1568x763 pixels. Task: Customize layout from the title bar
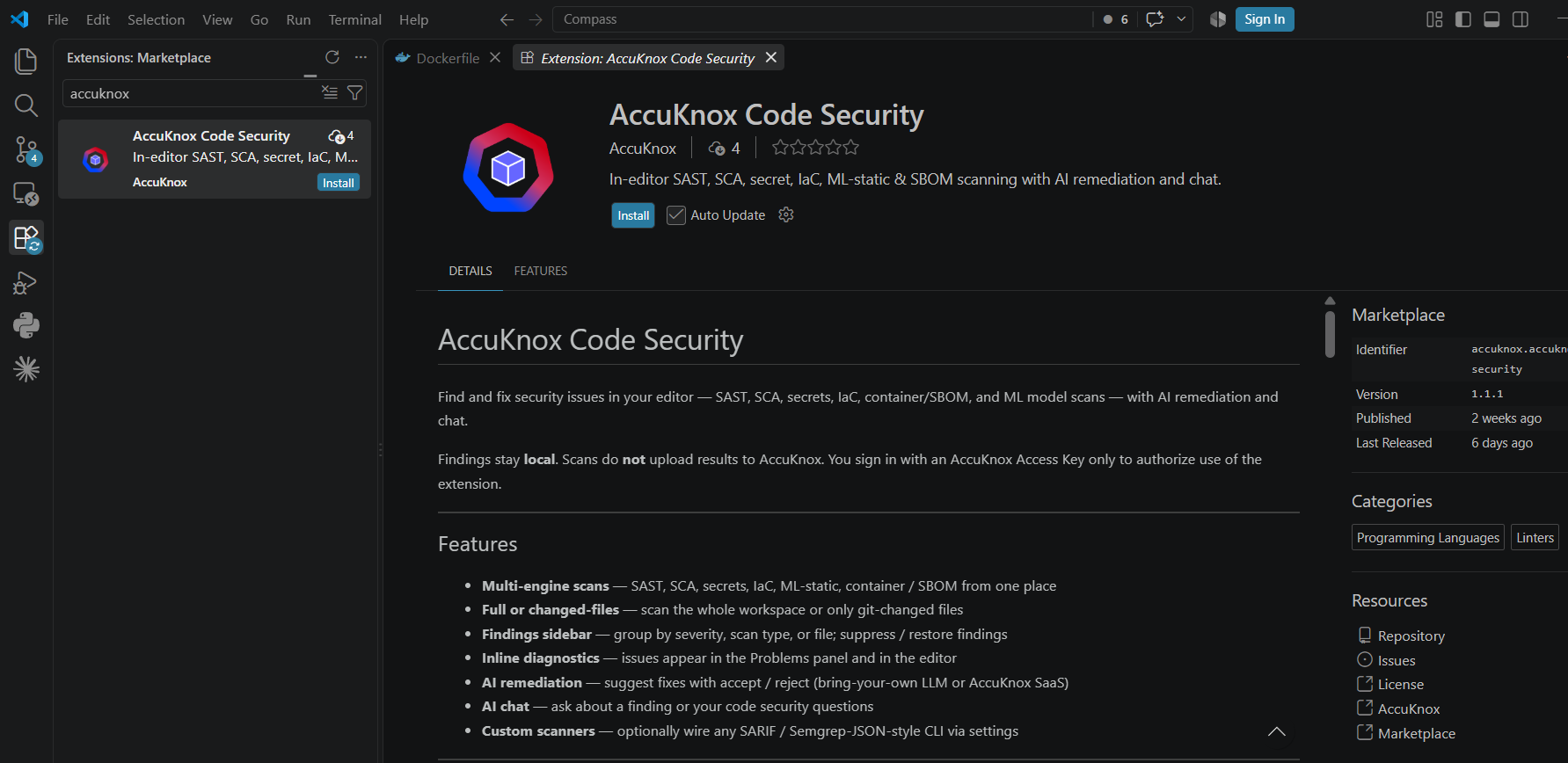point(1434,19)
